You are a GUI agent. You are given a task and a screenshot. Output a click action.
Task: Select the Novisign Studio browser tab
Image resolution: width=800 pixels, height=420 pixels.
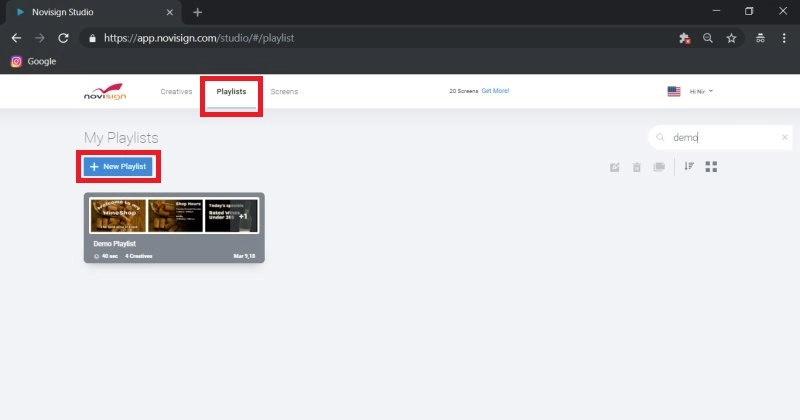click(x=94, y=12)
